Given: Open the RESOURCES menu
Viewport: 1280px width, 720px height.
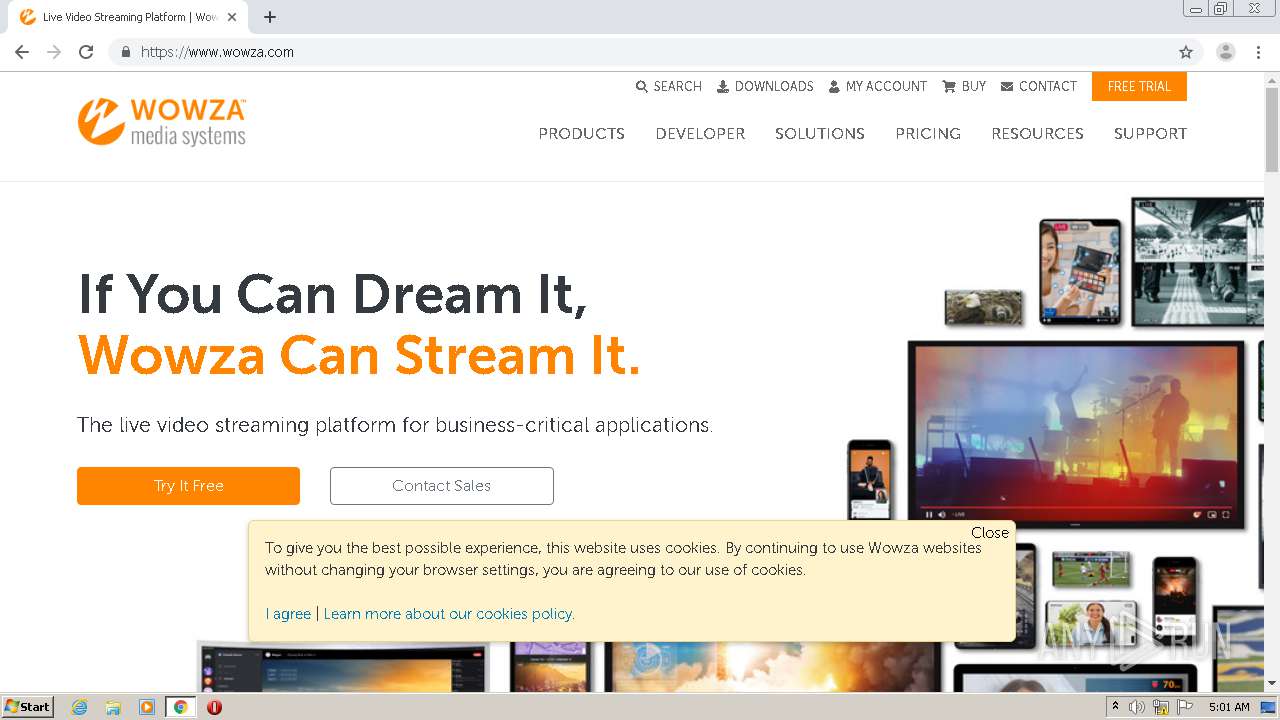Looking at the screenshot, I should point(1037,133).
